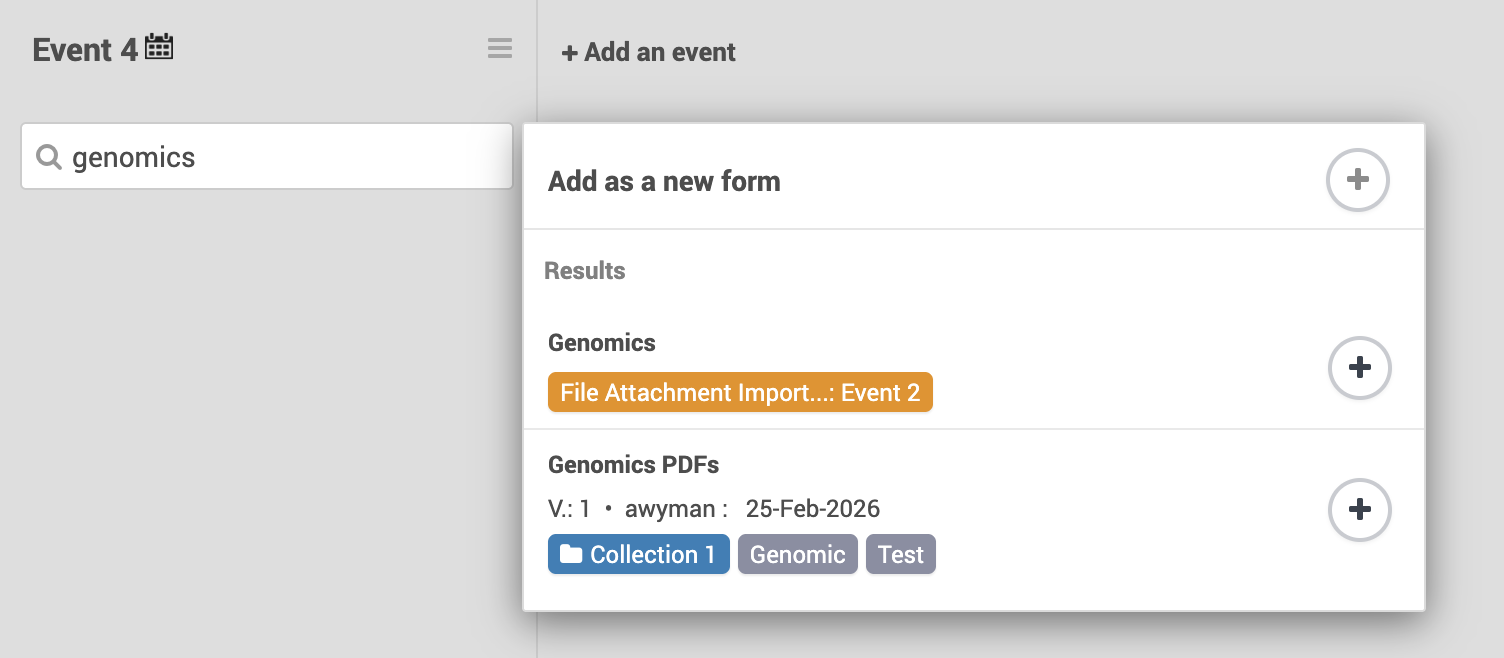
Task: Click the calendar icon beside Event 4
Action: tap(160, 47)
